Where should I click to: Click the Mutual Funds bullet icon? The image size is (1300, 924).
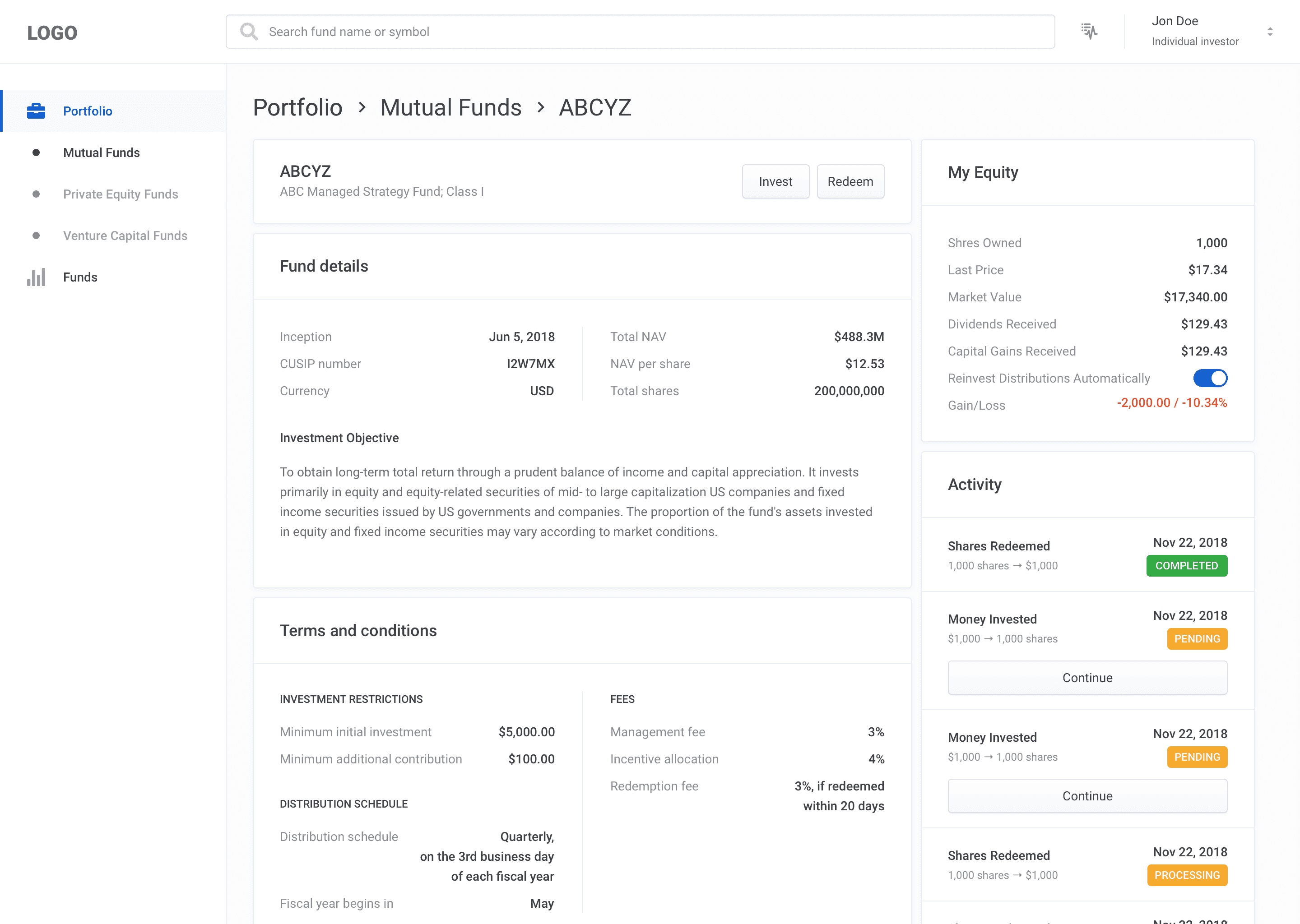click(x=36, y=152)
